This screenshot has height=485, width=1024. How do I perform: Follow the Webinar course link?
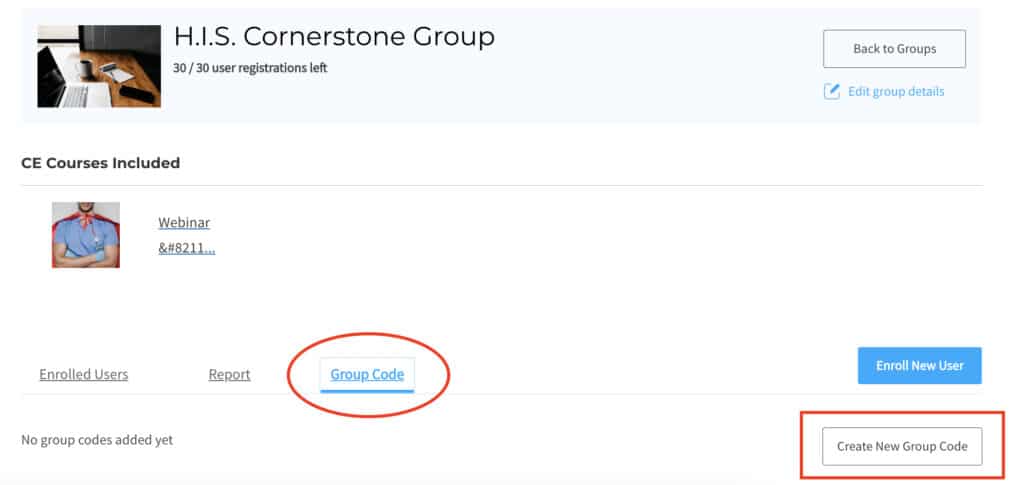click(184, 223)
